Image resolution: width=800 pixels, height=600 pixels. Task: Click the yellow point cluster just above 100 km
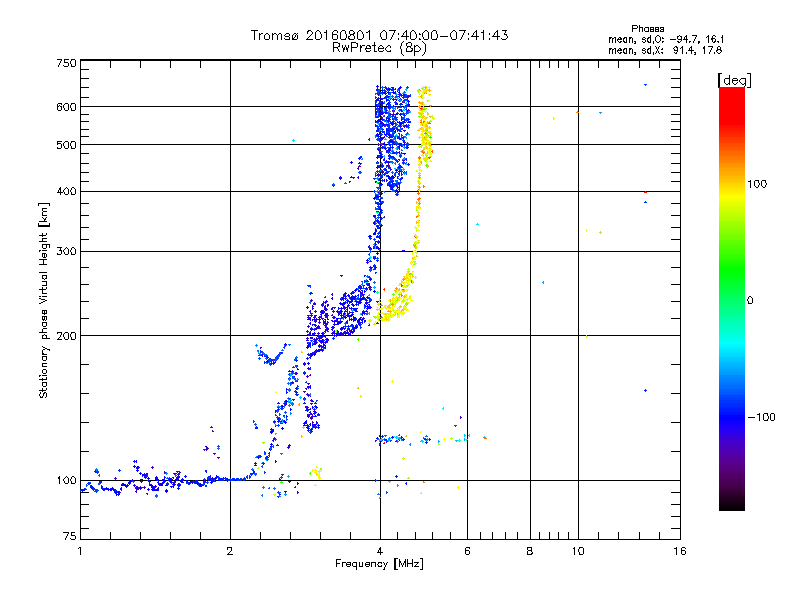tap(316, 472)
